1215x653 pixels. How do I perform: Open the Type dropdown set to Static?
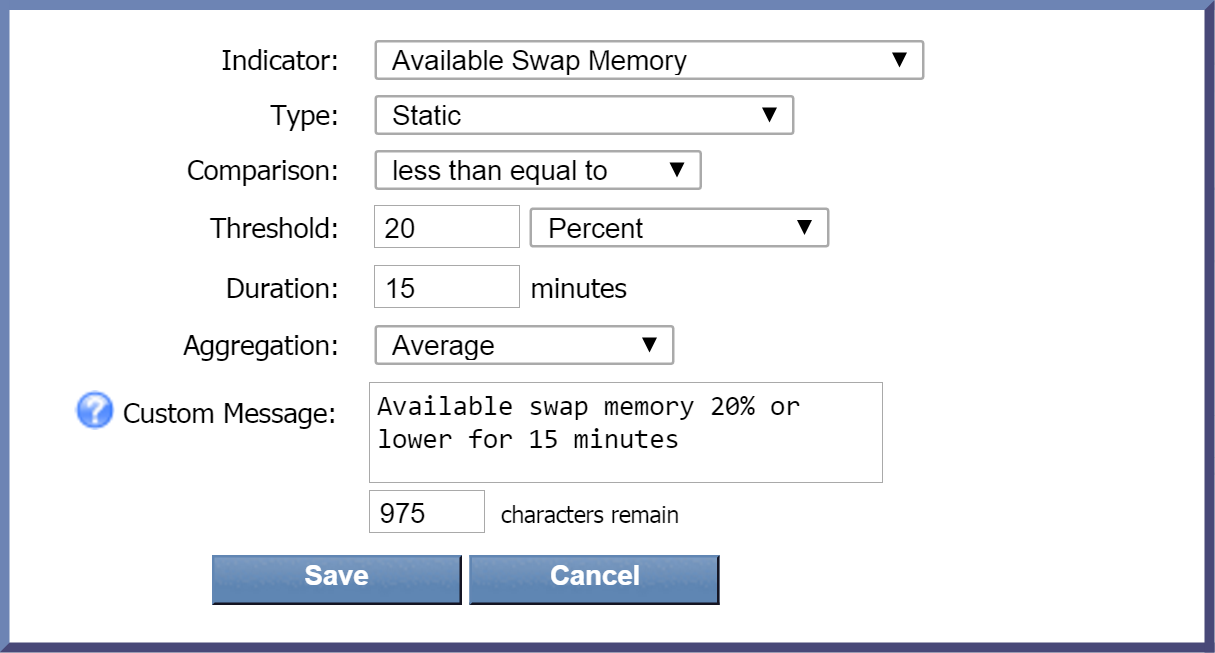point(584,115)
